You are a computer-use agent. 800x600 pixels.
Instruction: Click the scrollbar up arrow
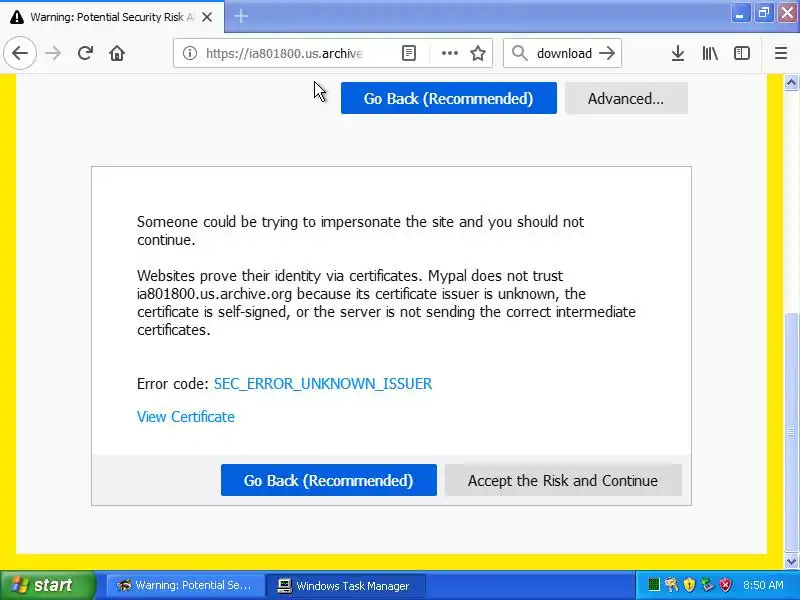click(x=791, y=82)
